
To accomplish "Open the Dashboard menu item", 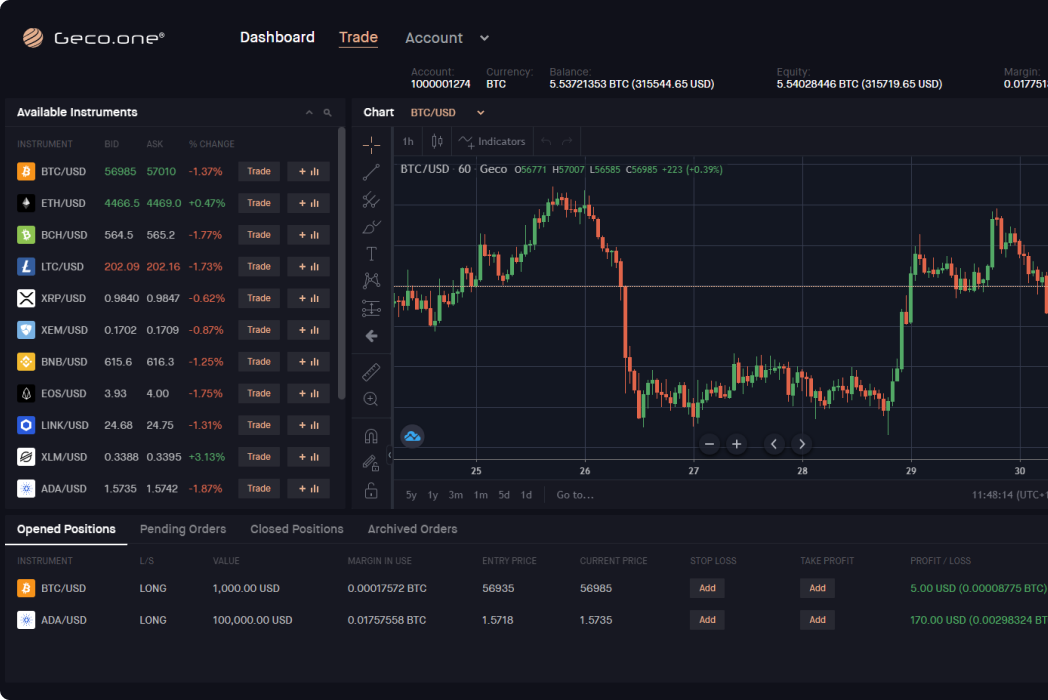I will 277,37.
